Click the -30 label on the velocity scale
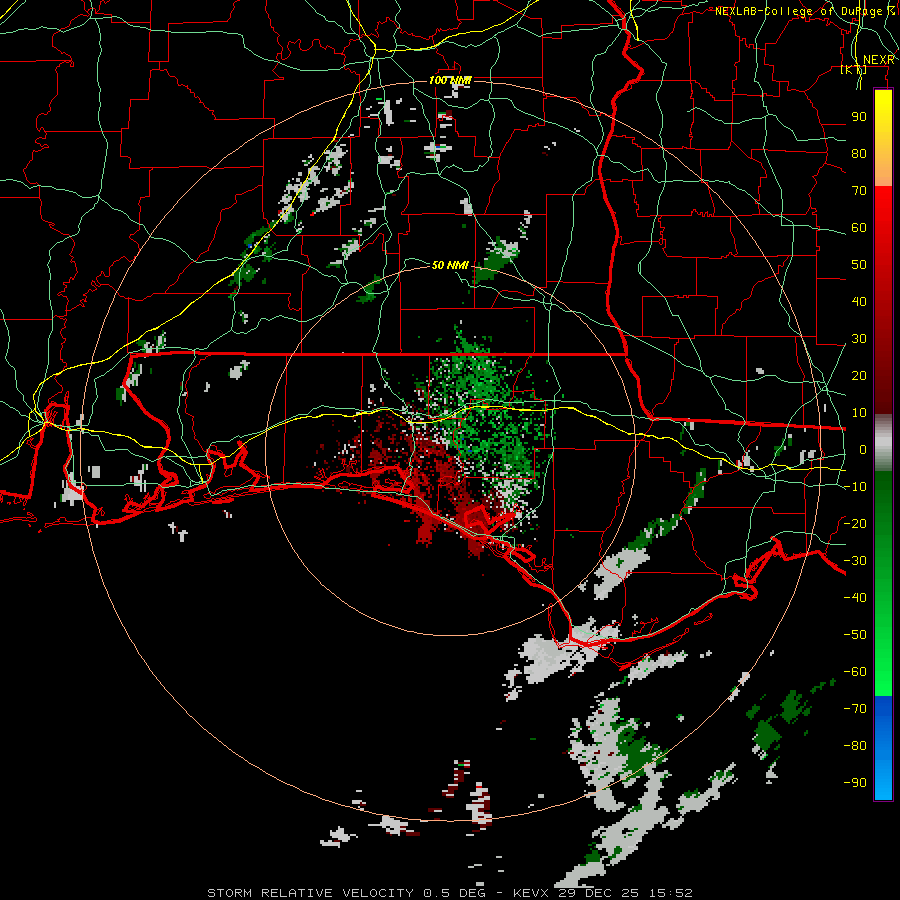This screenshot has width=900, height=900. point(855,561)
